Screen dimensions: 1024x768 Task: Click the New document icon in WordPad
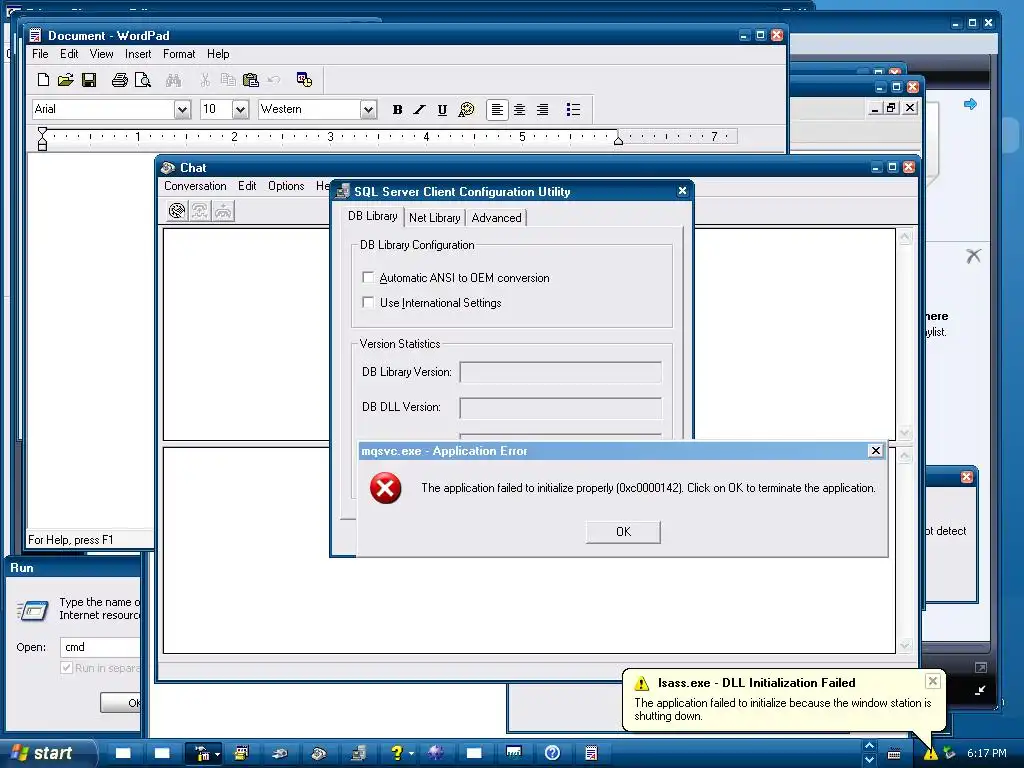coord(43,80)
